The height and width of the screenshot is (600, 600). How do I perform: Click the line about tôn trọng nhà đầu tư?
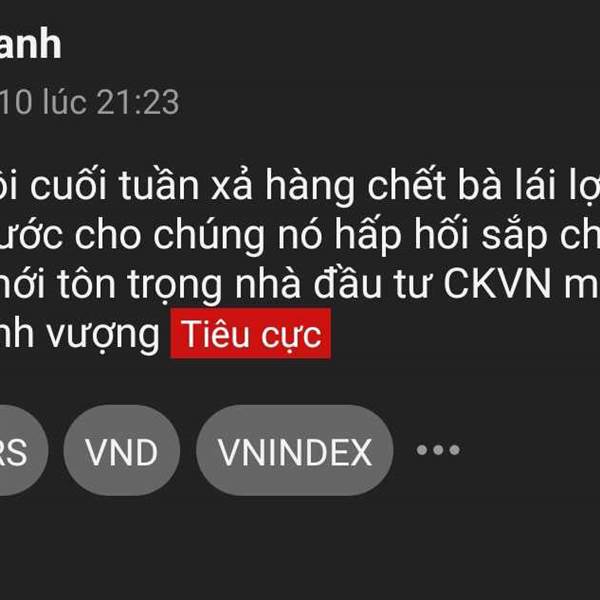300,285
